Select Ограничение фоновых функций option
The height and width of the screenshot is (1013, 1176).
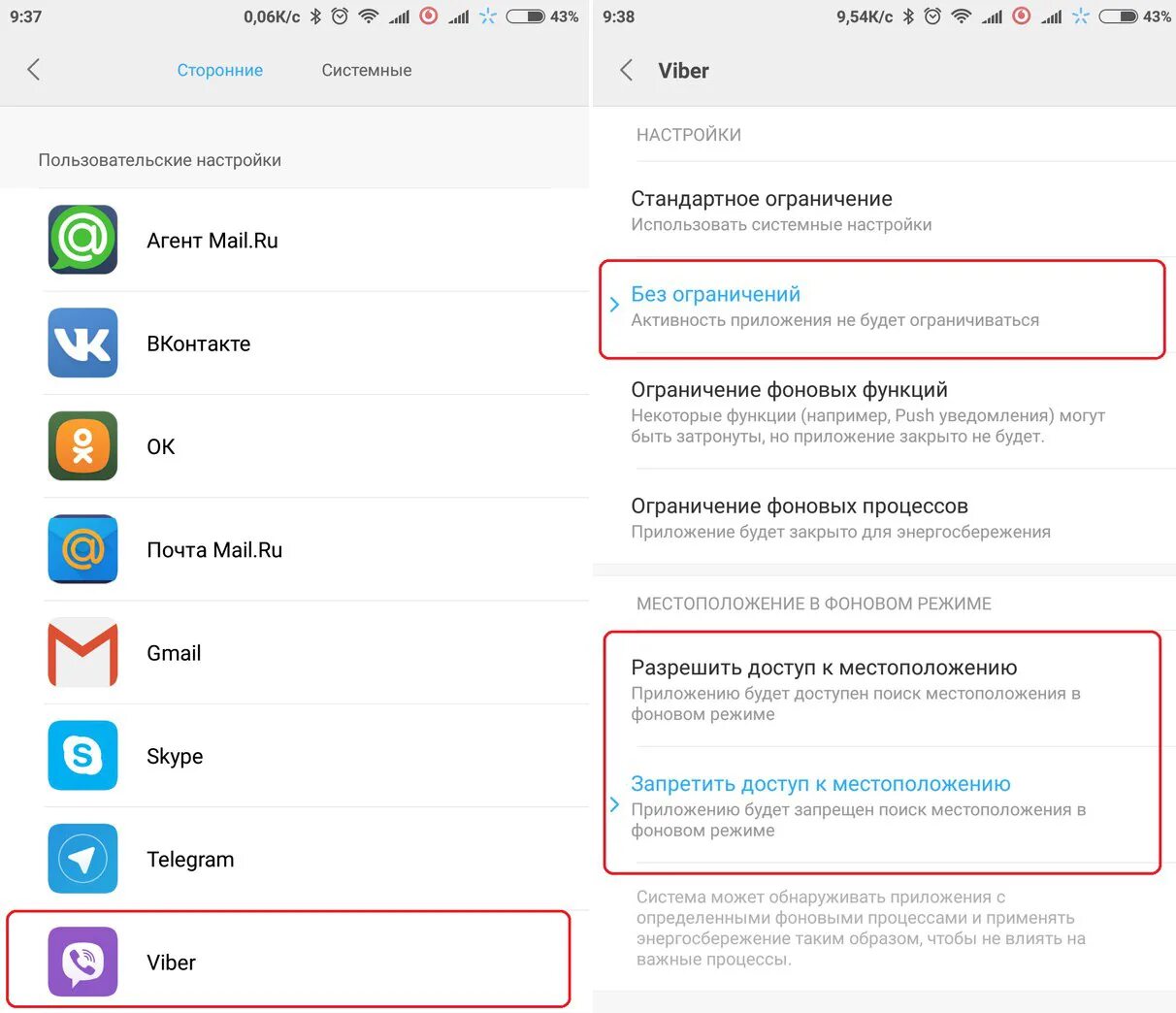[x=884, y=411]
